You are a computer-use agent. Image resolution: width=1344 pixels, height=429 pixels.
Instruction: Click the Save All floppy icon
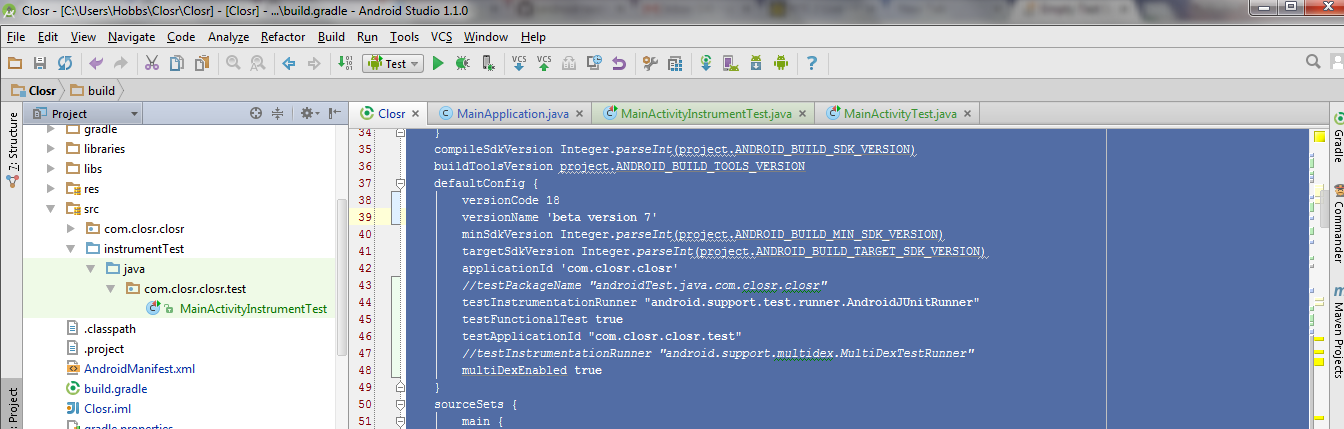point(40,63)
